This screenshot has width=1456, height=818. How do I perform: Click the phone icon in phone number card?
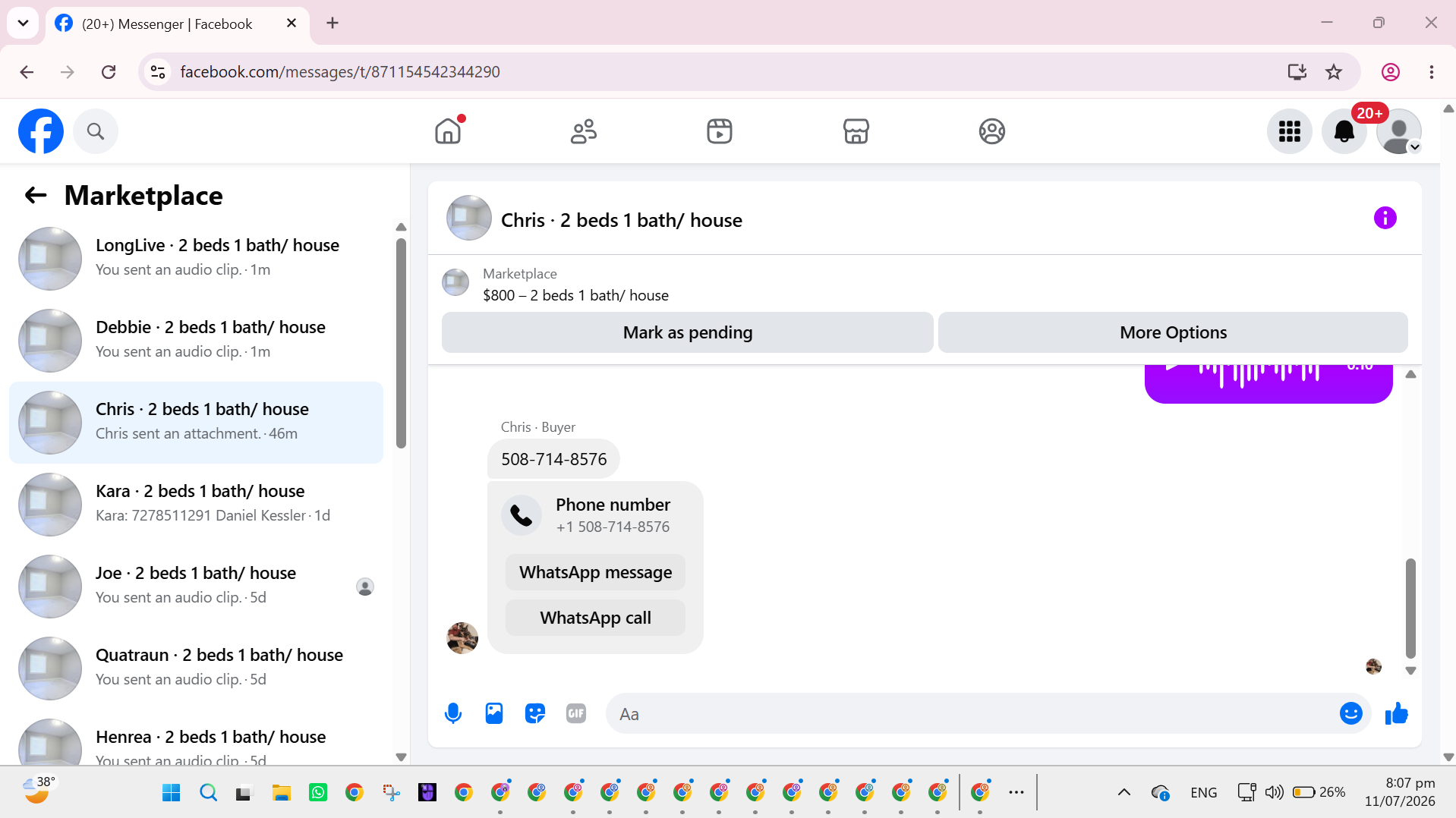pyautogui.click(x=522, y=515)
